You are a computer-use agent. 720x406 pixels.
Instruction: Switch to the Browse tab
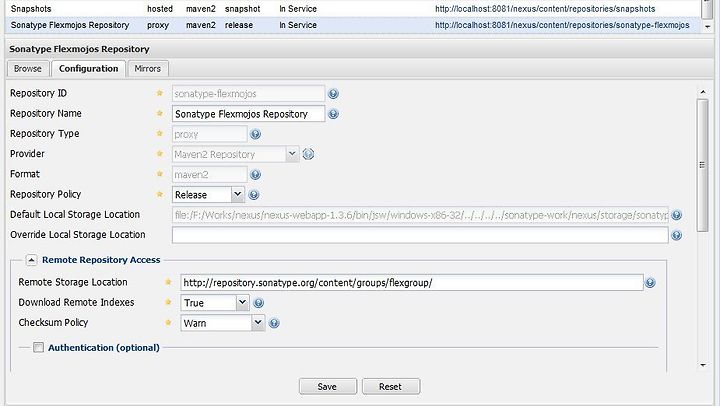coord(28,69)
